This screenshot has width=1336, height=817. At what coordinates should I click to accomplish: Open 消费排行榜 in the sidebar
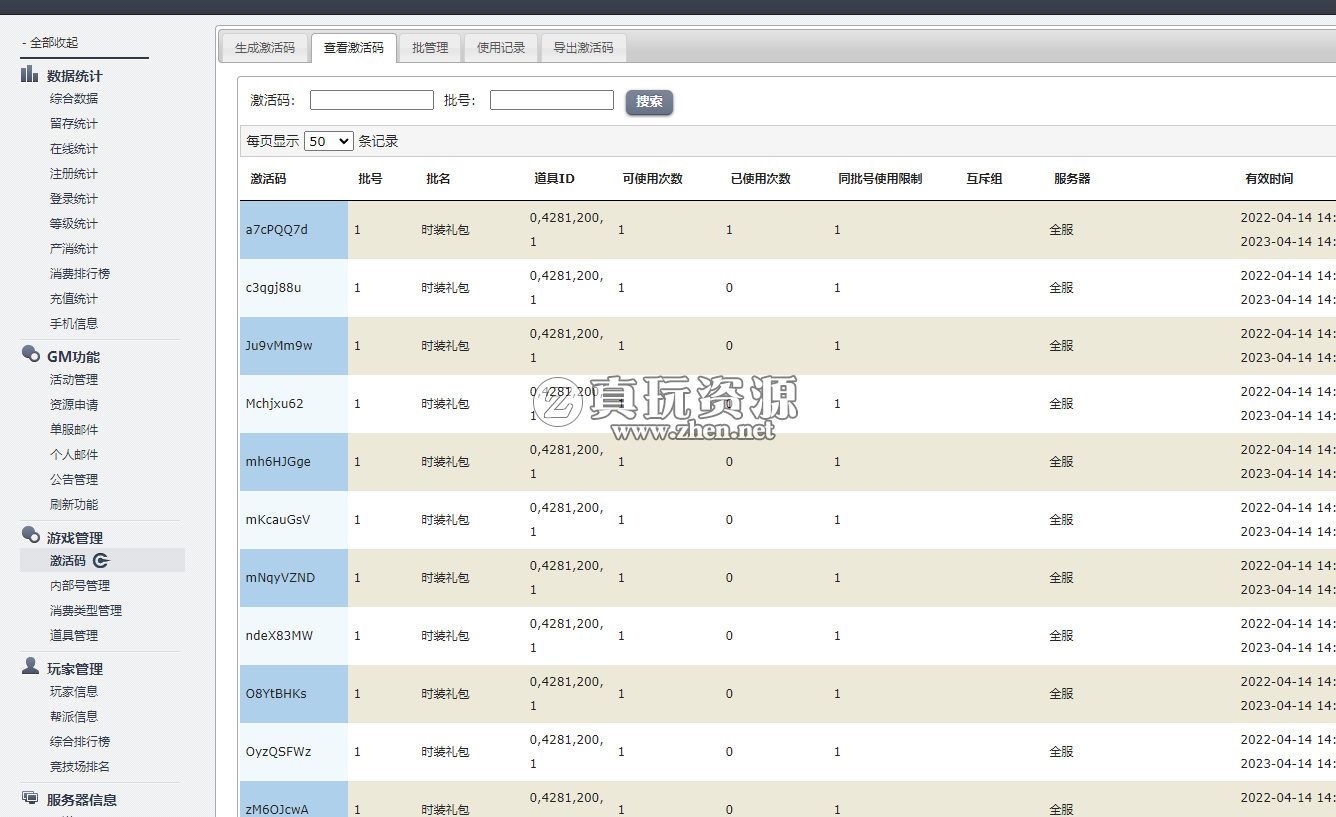click(80, 274)
